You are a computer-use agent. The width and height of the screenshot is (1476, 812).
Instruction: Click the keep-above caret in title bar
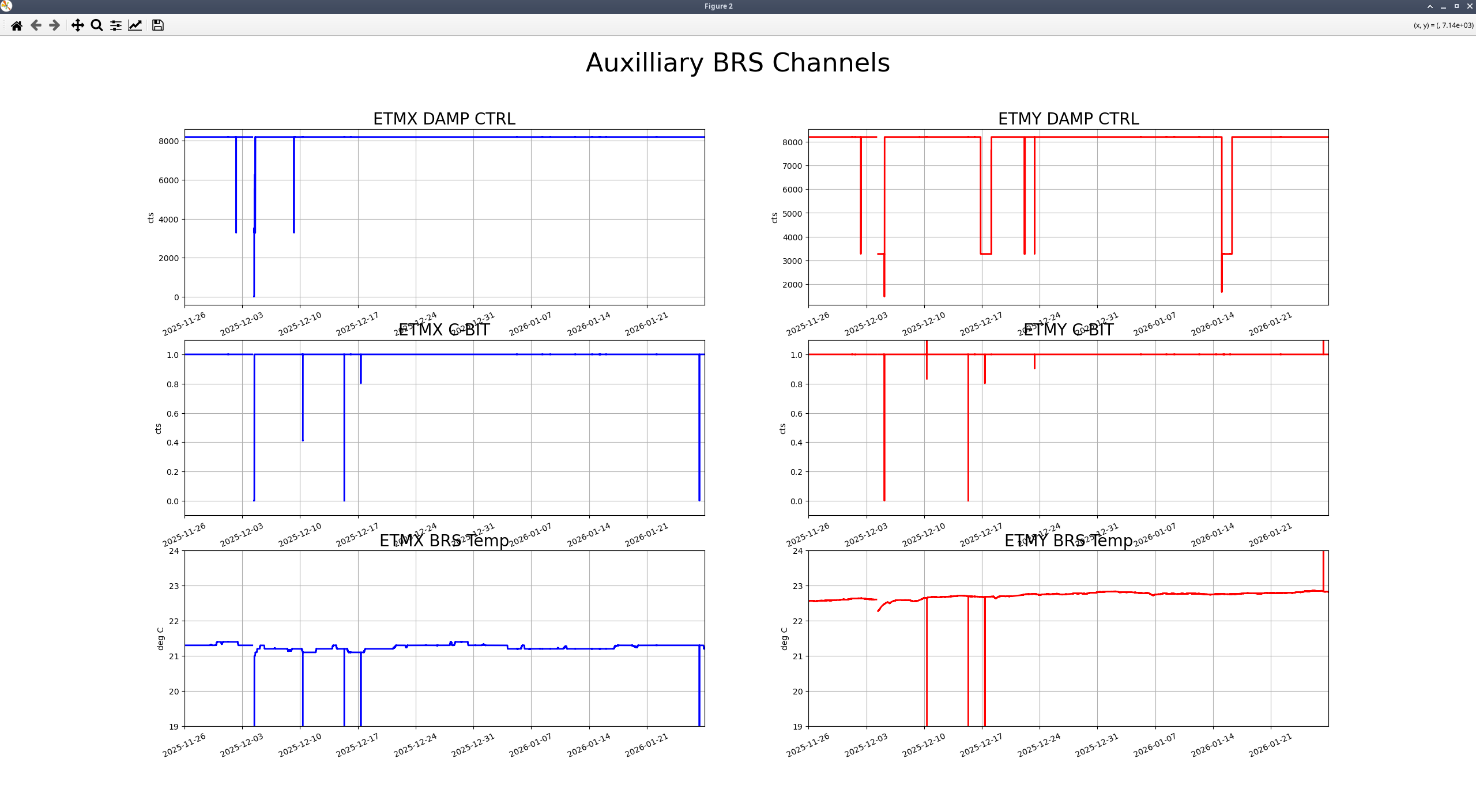1430,6
